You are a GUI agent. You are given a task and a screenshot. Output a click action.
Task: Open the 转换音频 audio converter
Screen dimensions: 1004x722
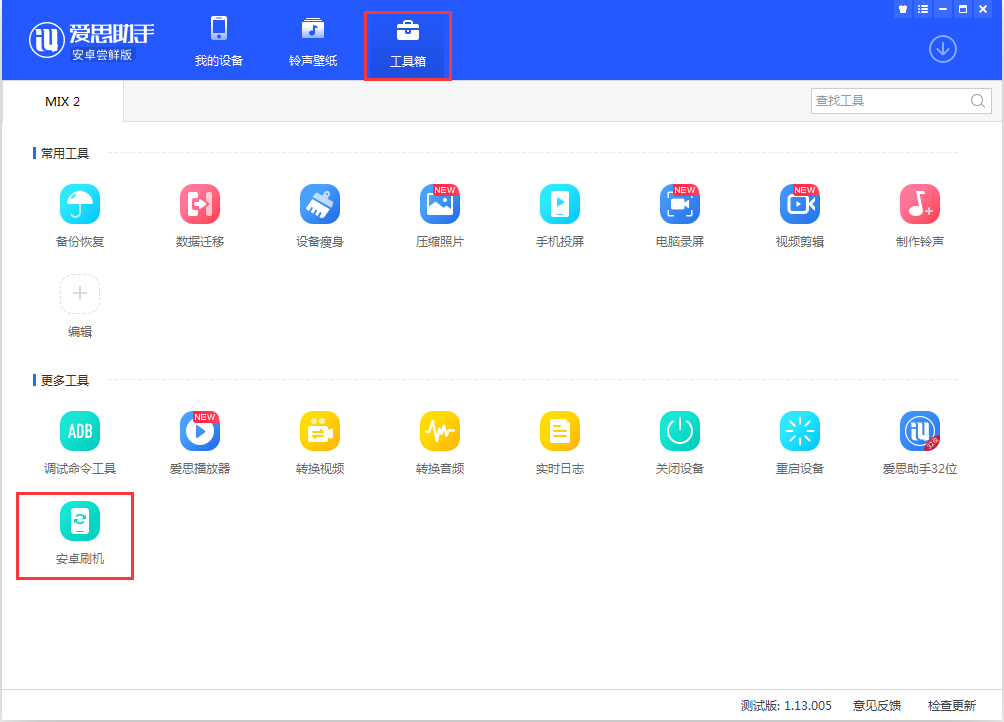point(440,432)
